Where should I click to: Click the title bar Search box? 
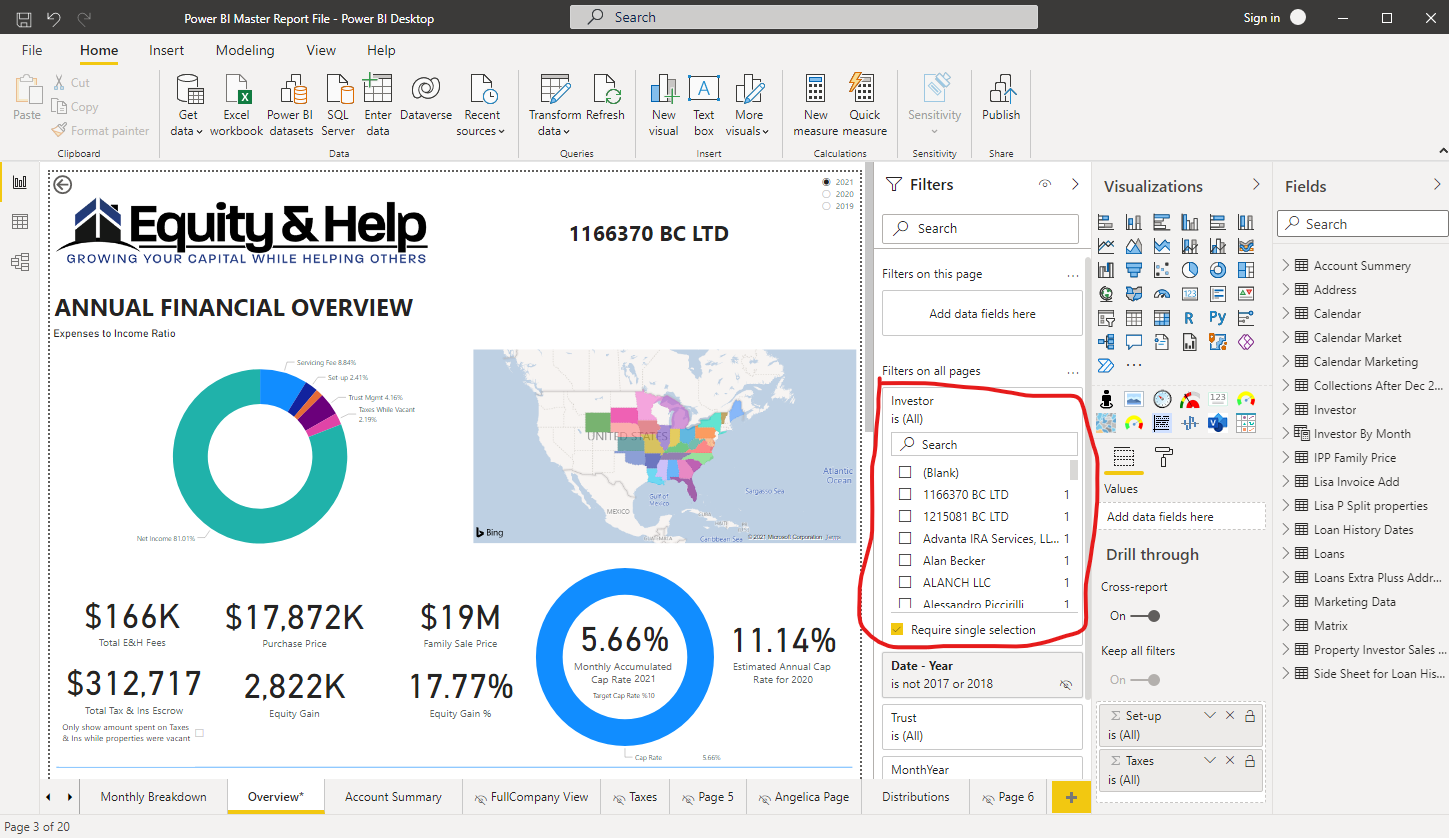pyautogui.click(x=804, y=17)
